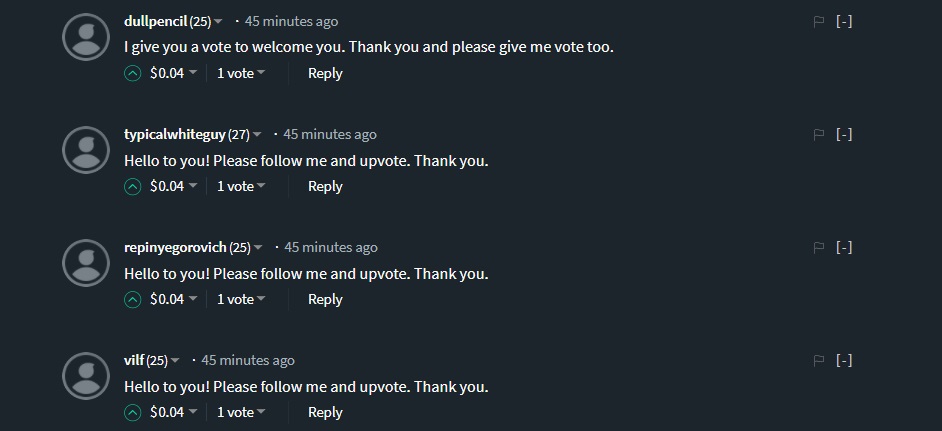This screenshot has height=431, width=942.
Task: Reply to dullpencil's comment
Action: coord(325,73)
